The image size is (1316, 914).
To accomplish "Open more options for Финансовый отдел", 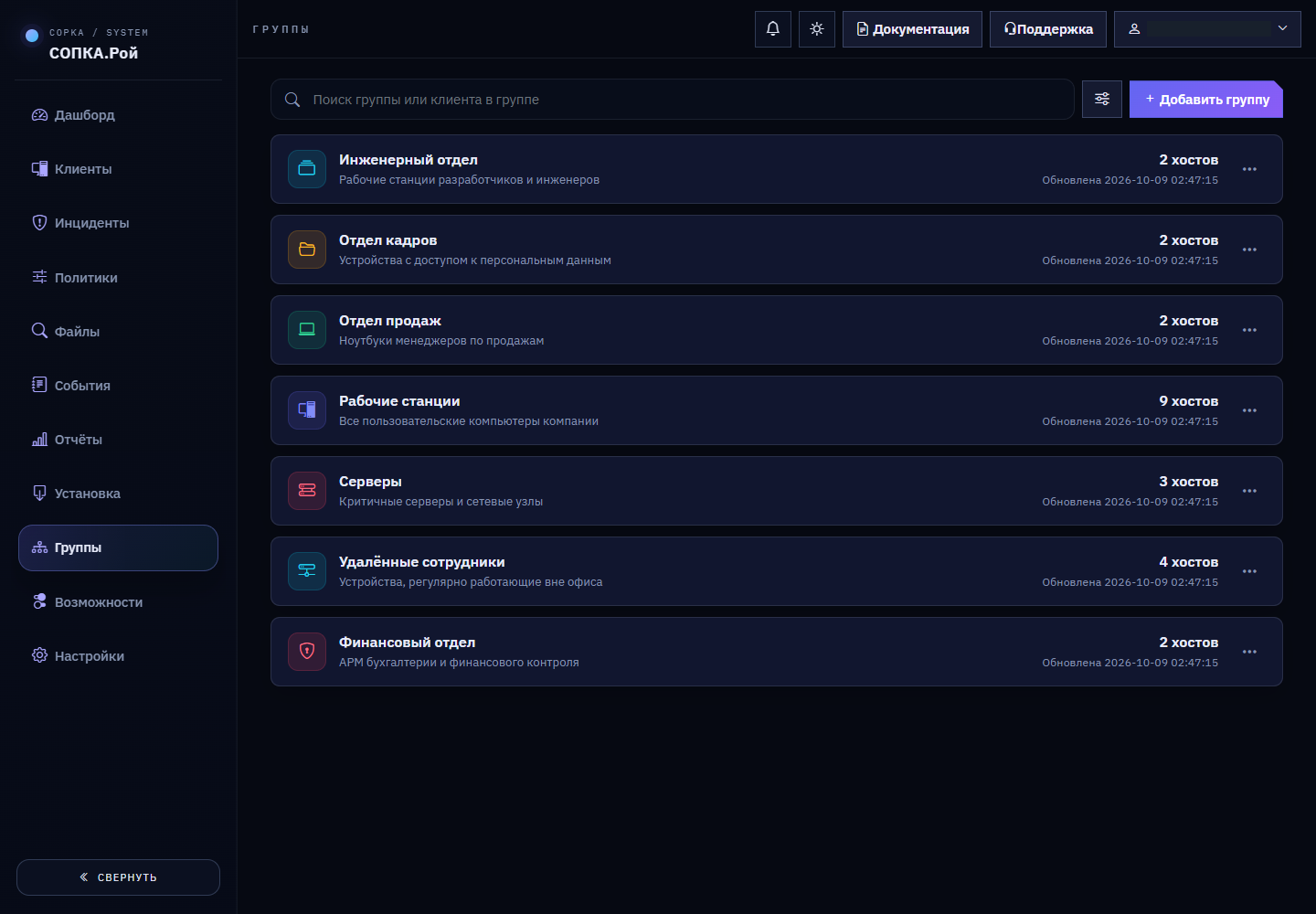I will tap(1249, 652).
